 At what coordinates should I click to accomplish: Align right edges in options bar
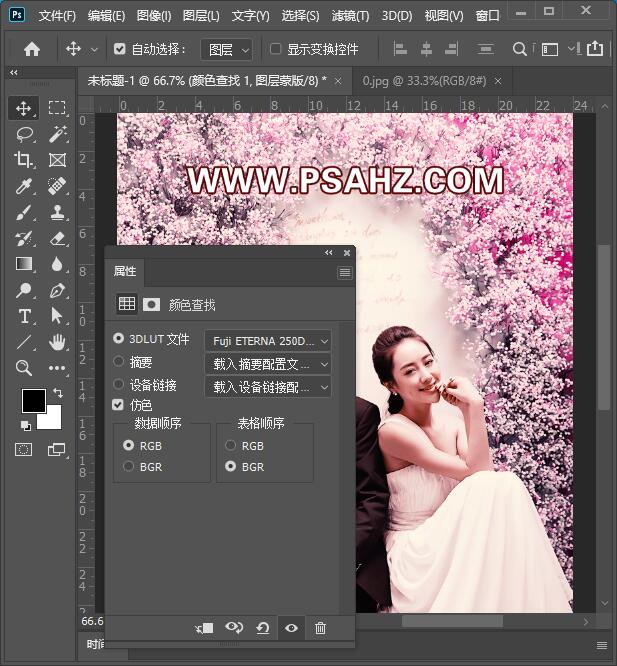tap(451, 49)
